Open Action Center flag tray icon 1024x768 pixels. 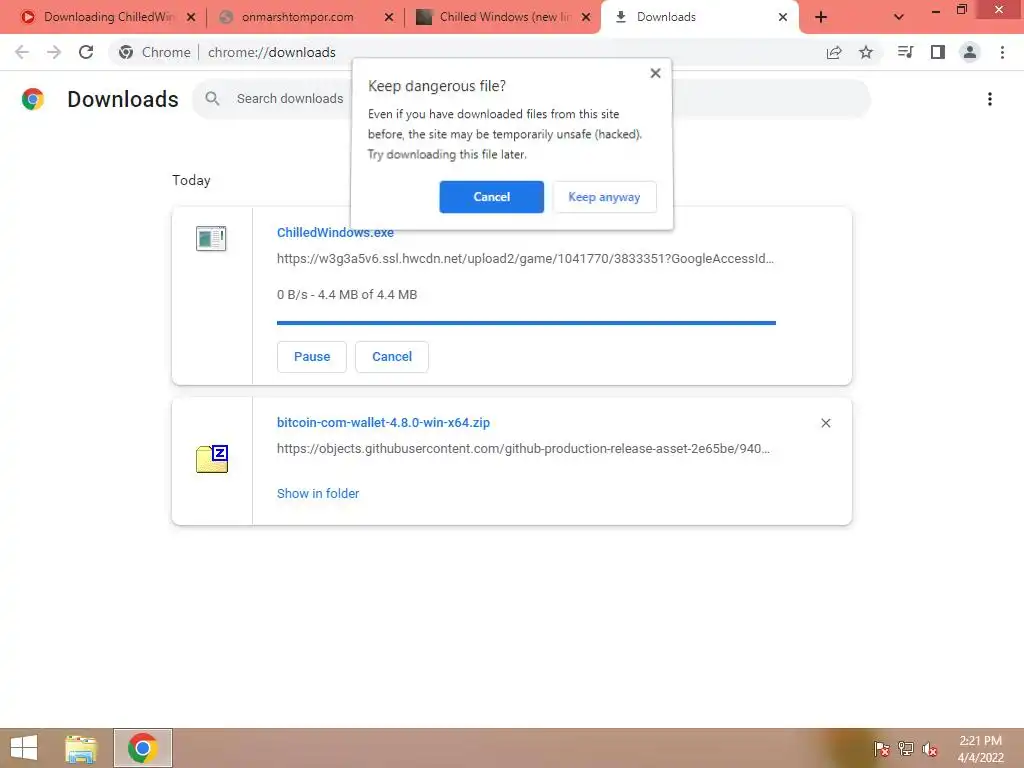(882, 748)
